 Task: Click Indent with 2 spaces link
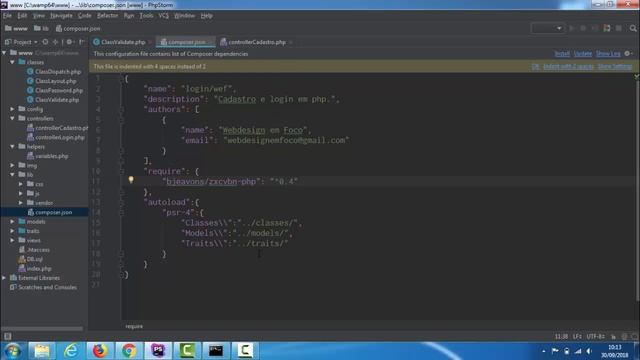click(x=568, y=67)
